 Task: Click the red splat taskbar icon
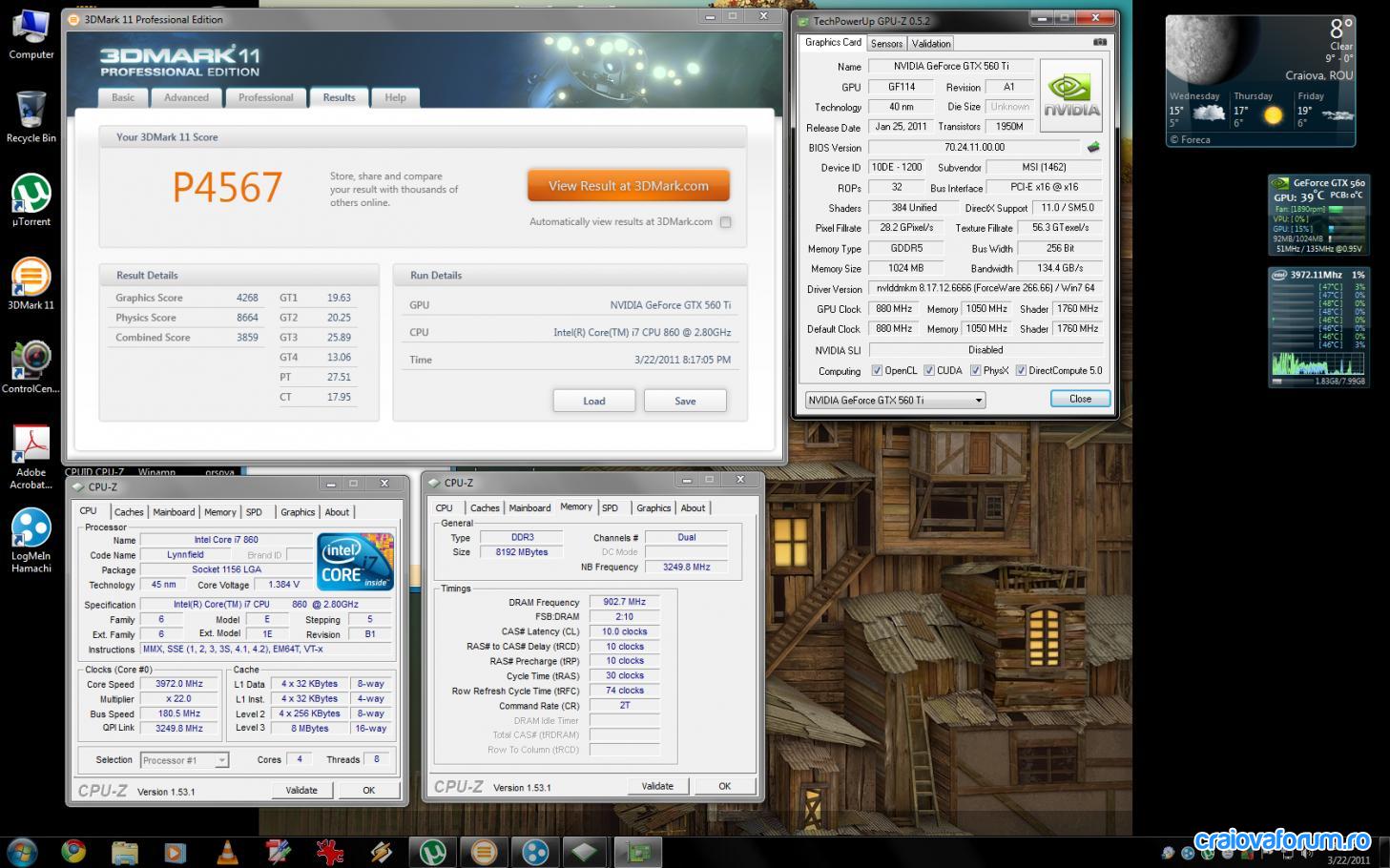pyautogui.click(x=330, y=851)
